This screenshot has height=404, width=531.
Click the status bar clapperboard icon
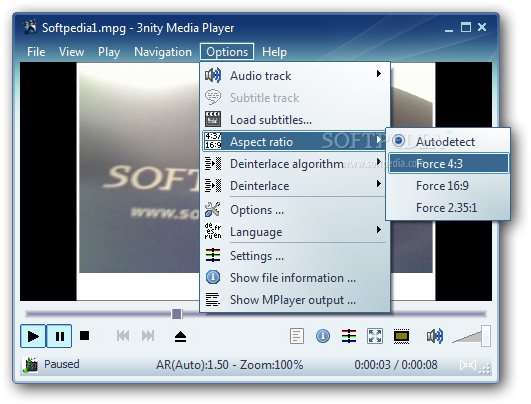[30, 365]
